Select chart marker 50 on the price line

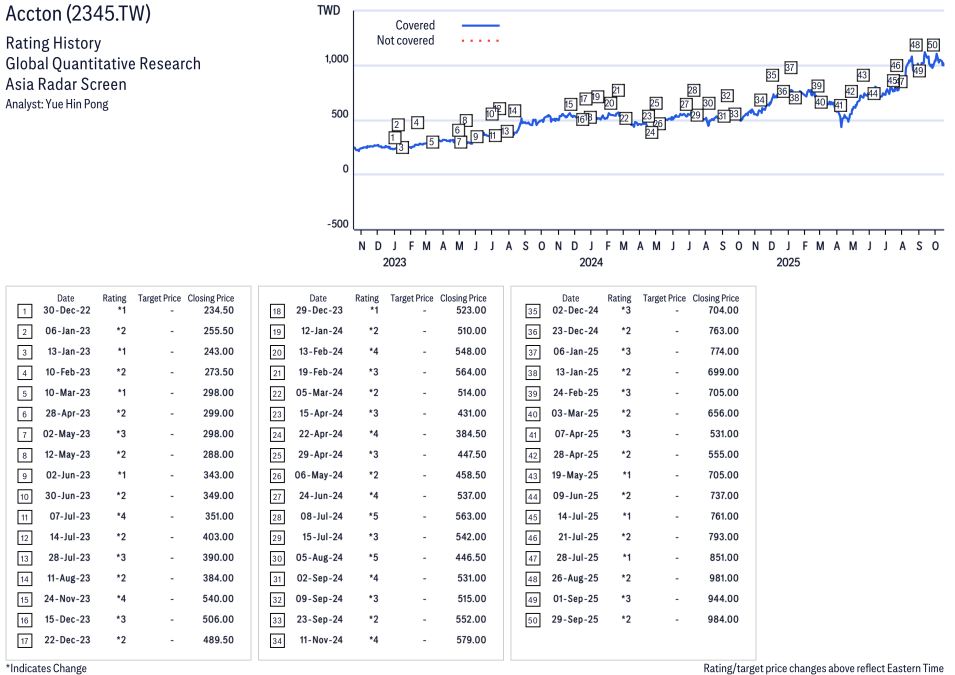pyautogui.click(x=933, y=45)
